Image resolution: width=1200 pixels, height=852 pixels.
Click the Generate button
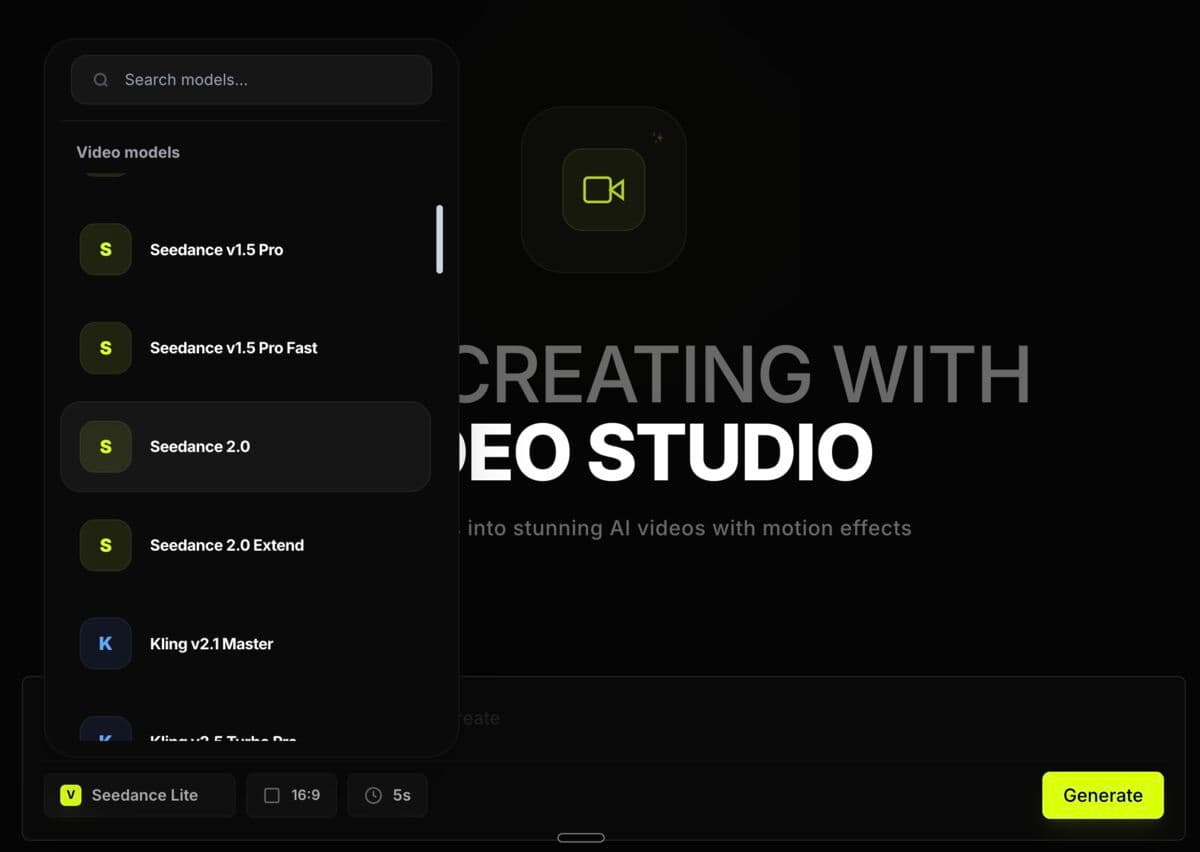coord(1103,795)
